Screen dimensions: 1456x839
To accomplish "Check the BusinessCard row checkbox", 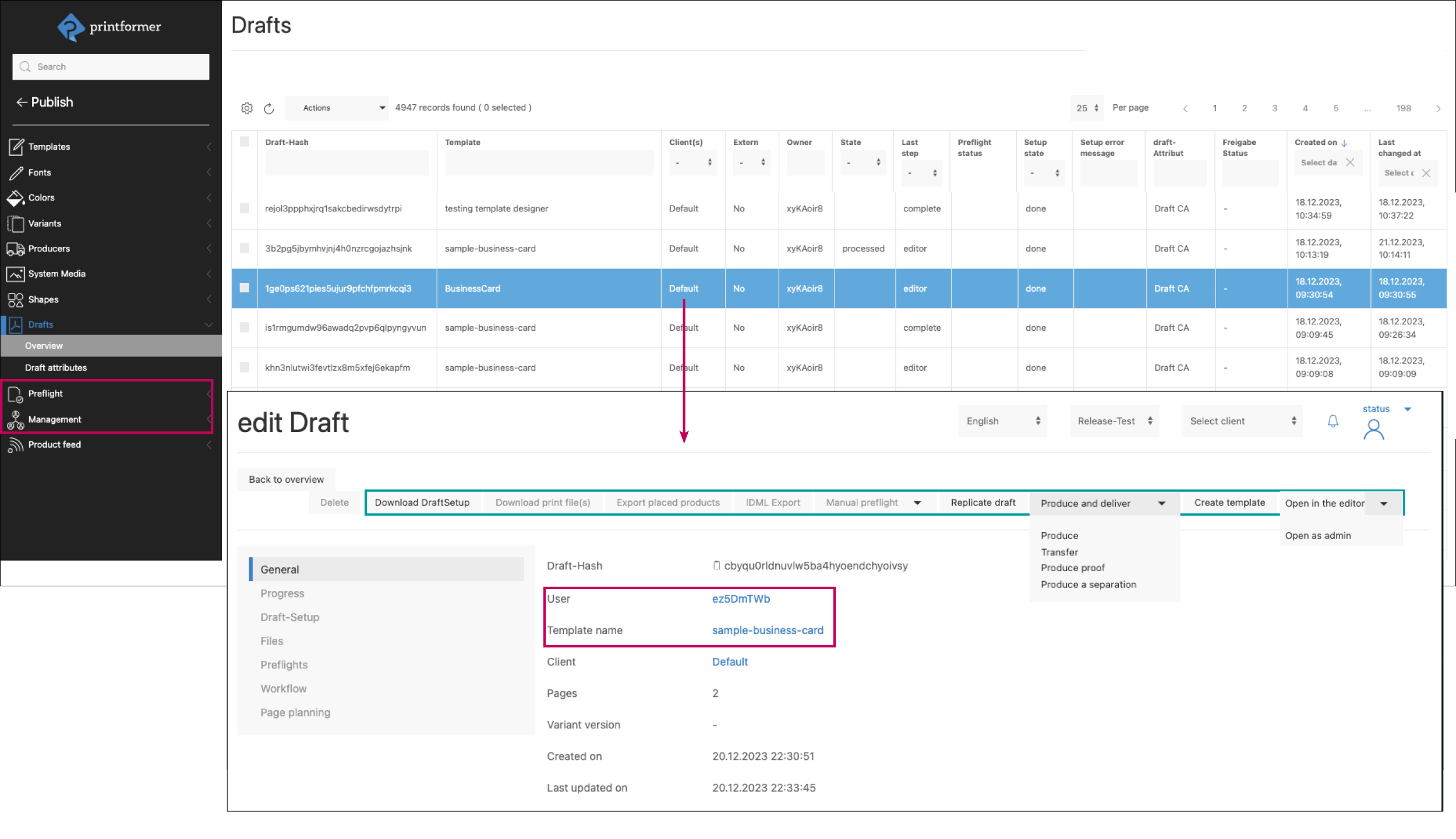I will click(x=245, y=288).
